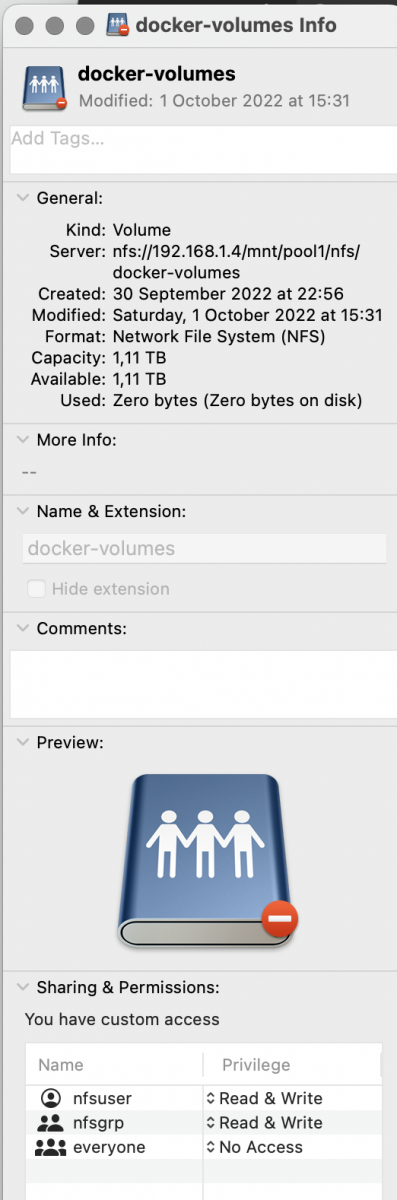
Task: Collapse the Sharing & Permissions section
Action: pos(23,987)
